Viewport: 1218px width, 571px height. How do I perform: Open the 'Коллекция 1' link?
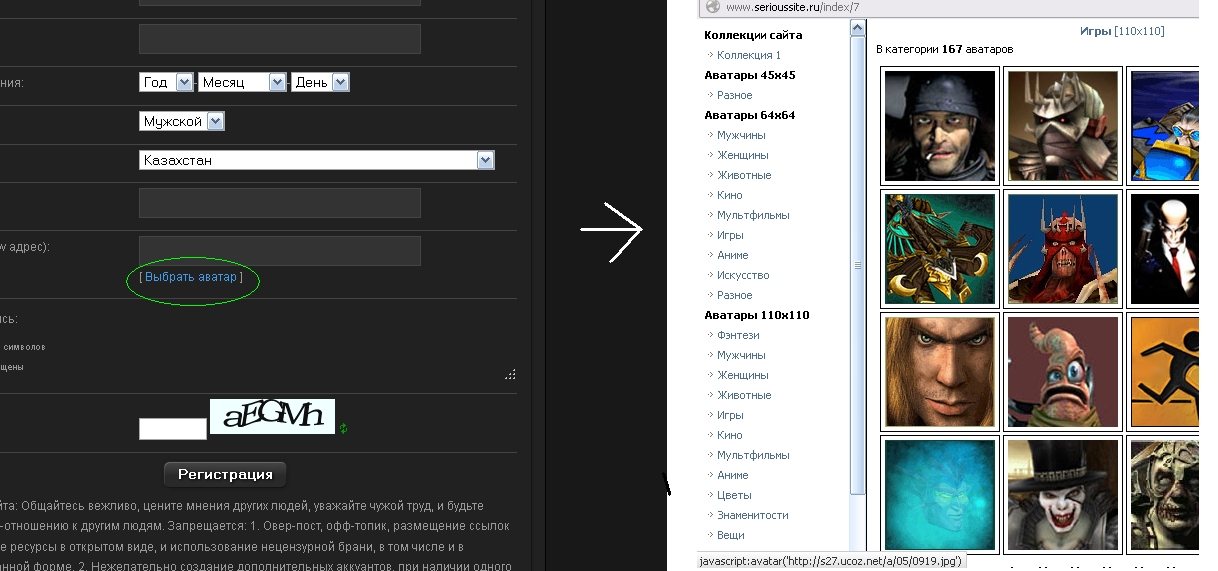749,55
